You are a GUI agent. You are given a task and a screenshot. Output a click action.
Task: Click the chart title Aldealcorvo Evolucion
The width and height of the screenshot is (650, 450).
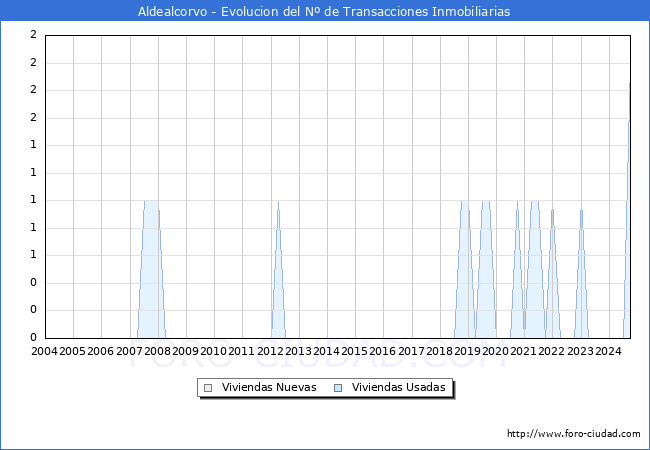click(324, 12)
